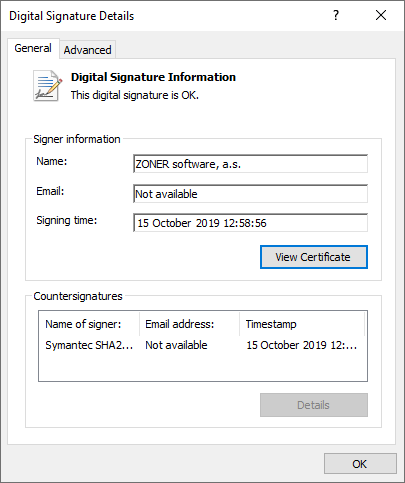Switch to the Advanced tab
The width and height of the screenshot is (405, 483).
click(87, 50)
